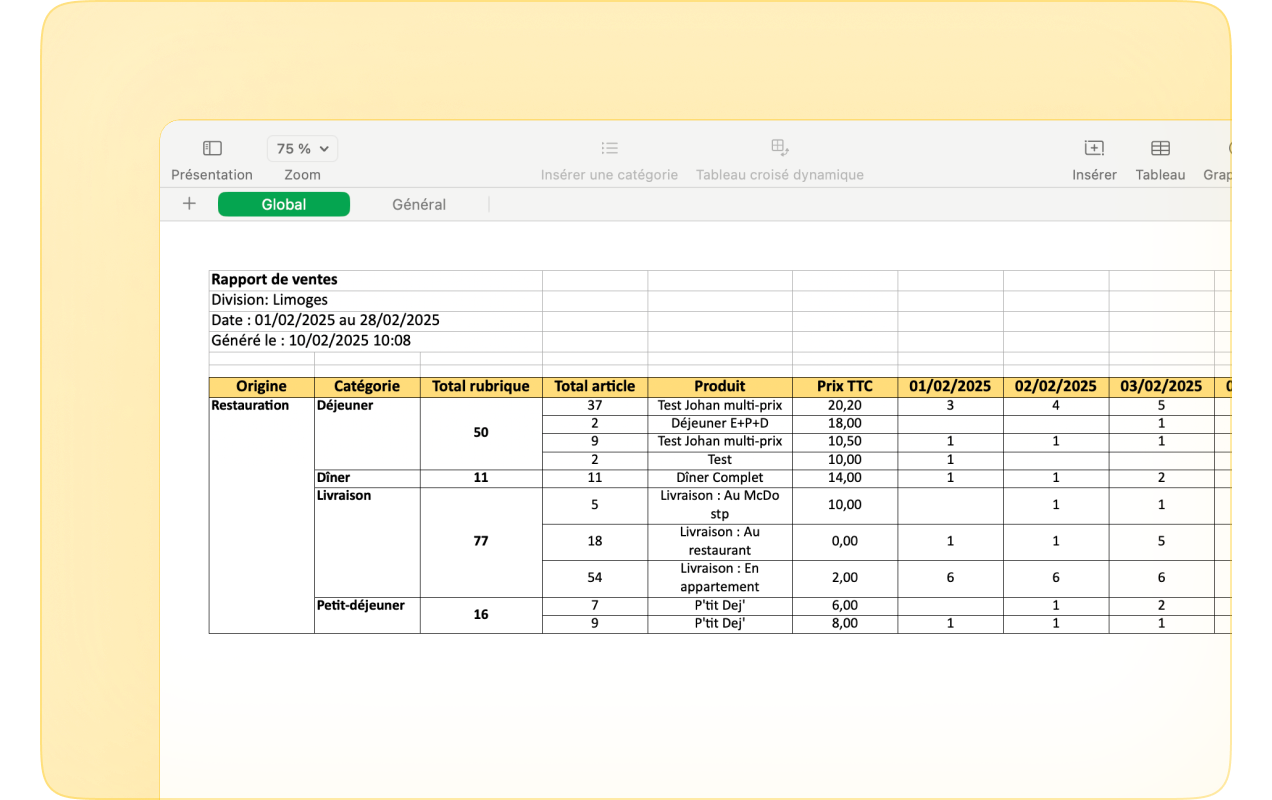Switch to the Général sheet tab
This screenshot has height=800, width=1272.
tap(419, 205)
